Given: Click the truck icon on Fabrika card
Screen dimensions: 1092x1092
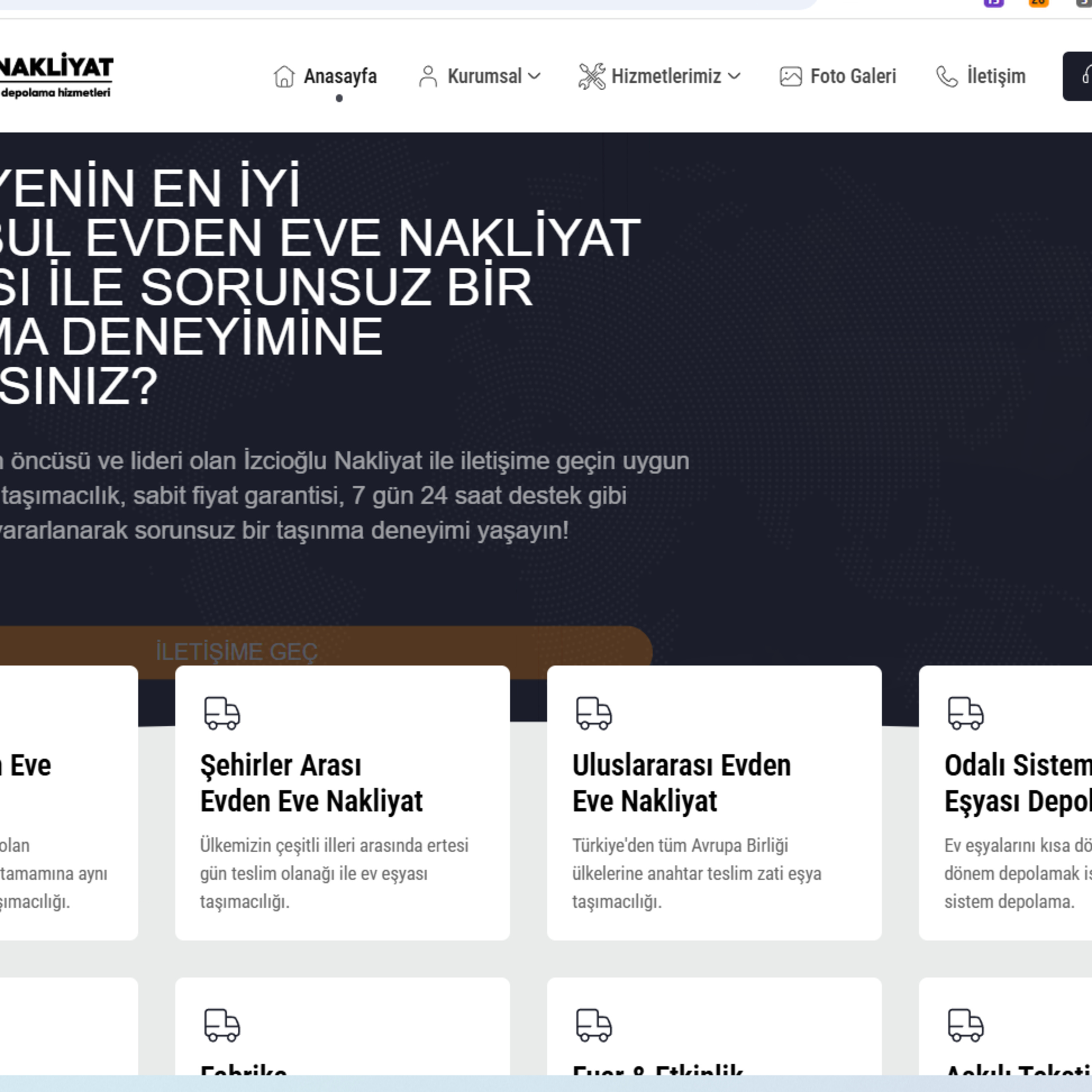Looking at the screenshot, I should pyautogui.click(x=222, y=1025).
